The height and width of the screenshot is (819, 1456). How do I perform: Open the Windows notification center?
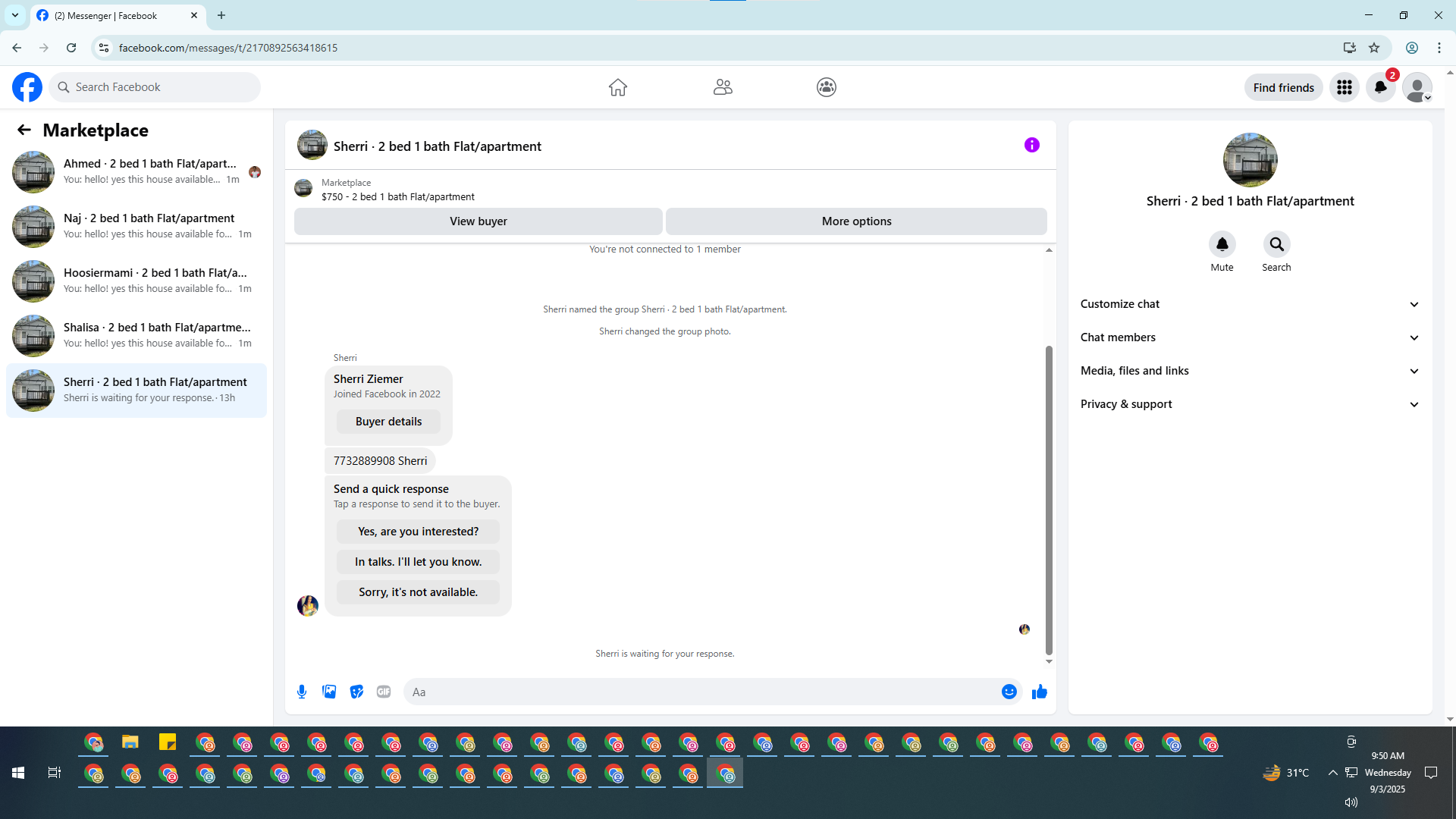pyautogui.click(x=1431, y=773)
